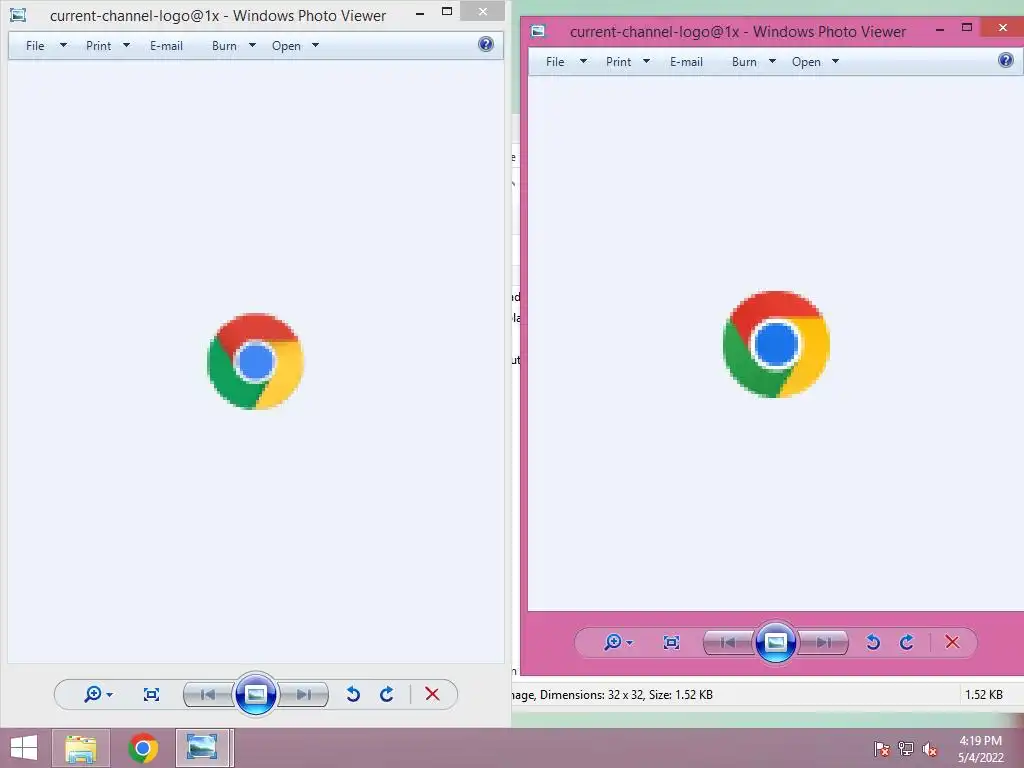Go to previous image in left viewer

point(208,694)
